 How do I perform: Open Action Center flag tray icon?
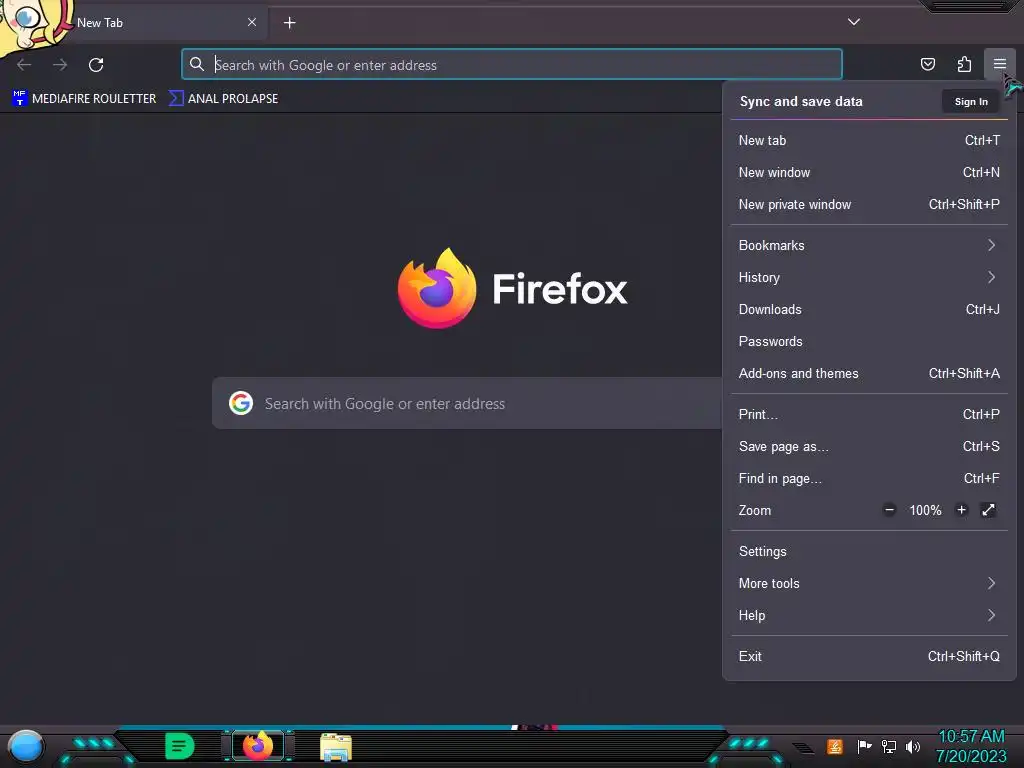coord(864,746)
